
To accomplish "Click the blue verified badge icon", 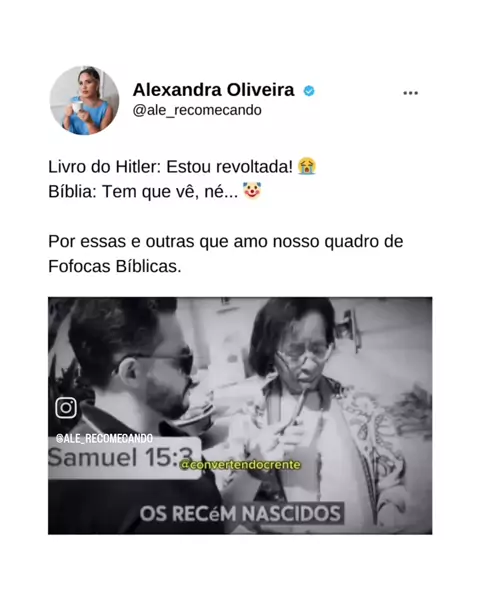I will pyautogui.click(x=309, y=91).
